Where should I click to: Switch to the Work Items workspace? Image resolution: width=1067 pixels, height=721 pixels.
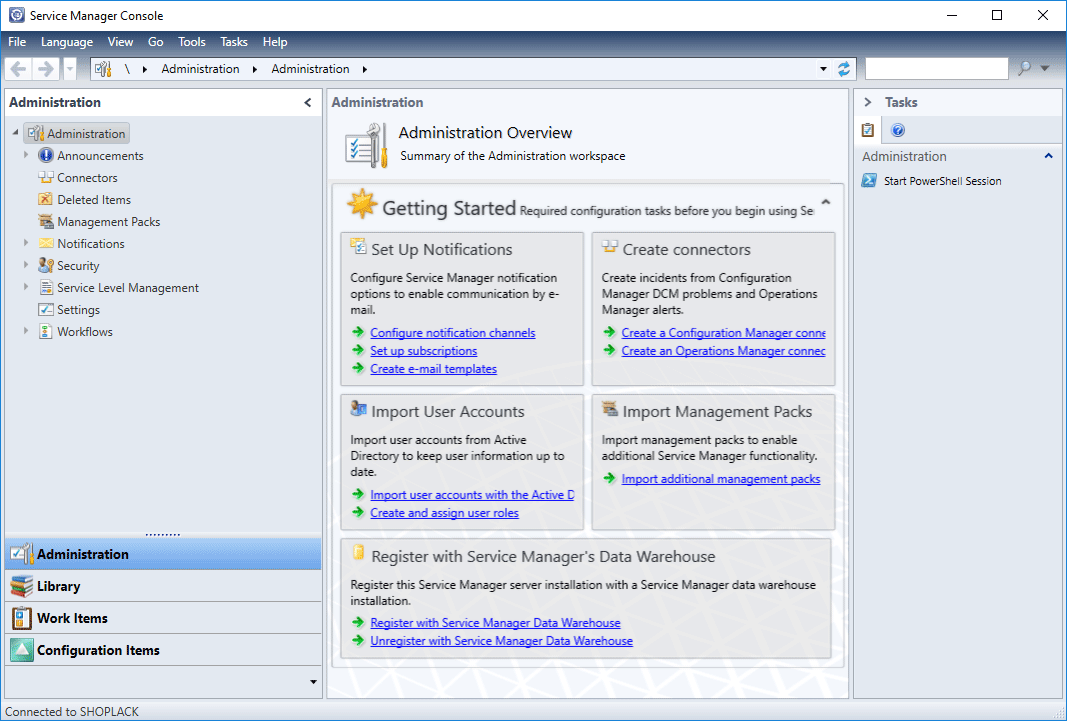coord(163,618)
